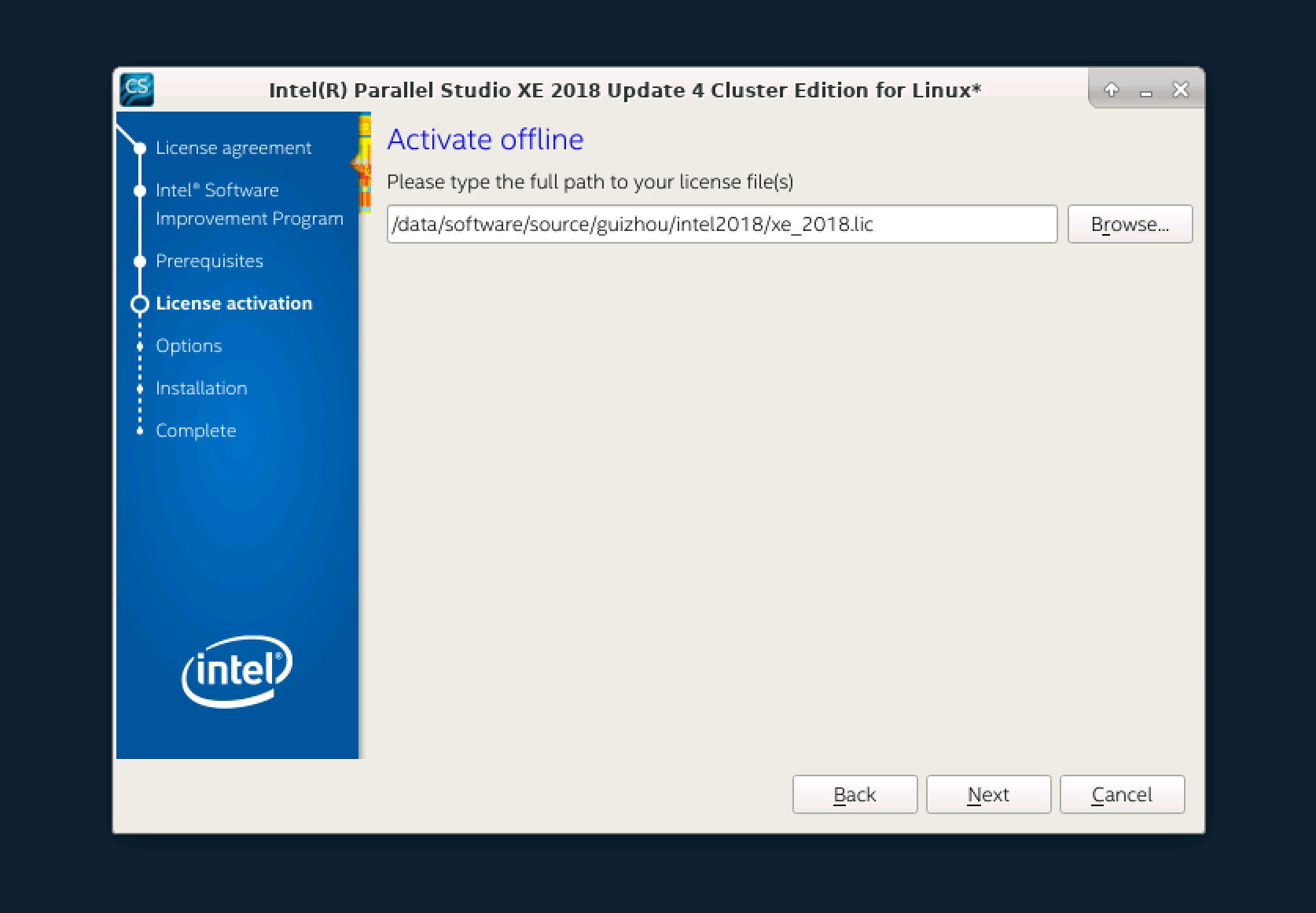
Task: Click the Intel logo in the sidebar
Action: coord(237,671)
